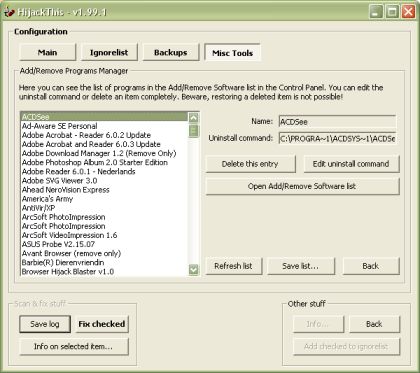Select ACDSee in the program list
Image resolution: width=420 pixels, height=373 pixels.
tap(104, 117)
